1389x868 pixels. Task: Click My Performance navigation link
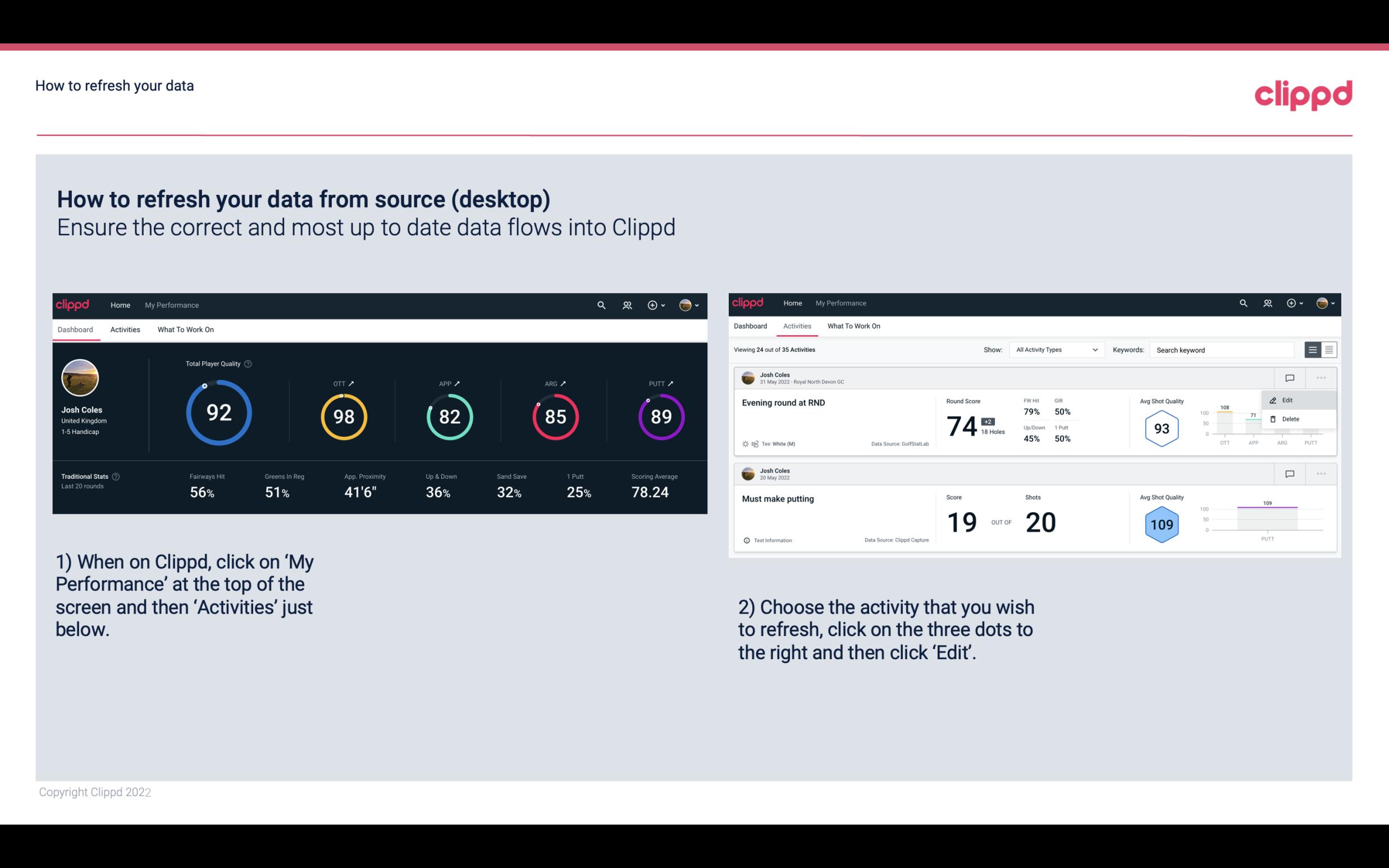point(170,304)
